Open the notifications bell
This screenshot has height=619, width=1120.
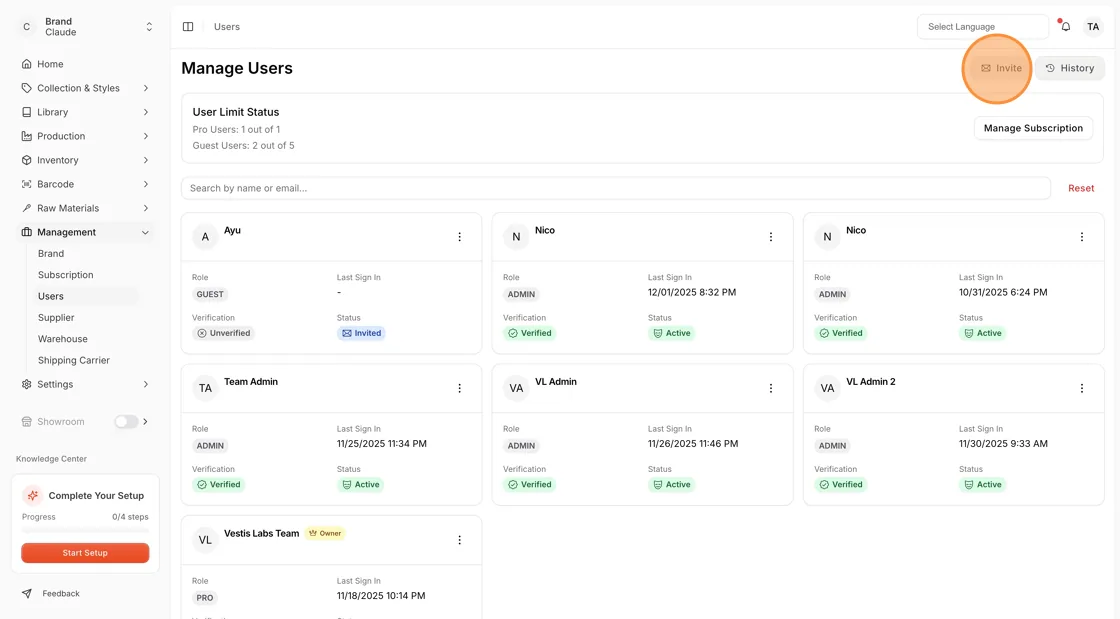pos(1065,26)
